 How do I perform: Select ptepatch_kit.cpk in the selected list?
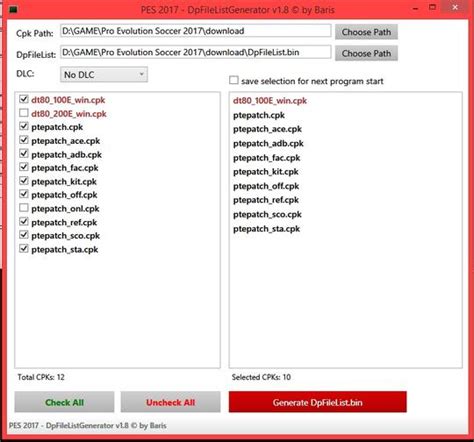[x=266, y=172]
